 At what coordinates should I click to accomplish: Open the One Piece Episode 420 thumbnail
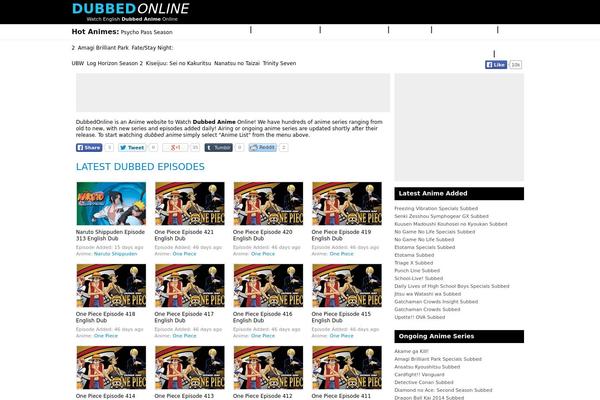pyautogui.click(x=268, y=204)
